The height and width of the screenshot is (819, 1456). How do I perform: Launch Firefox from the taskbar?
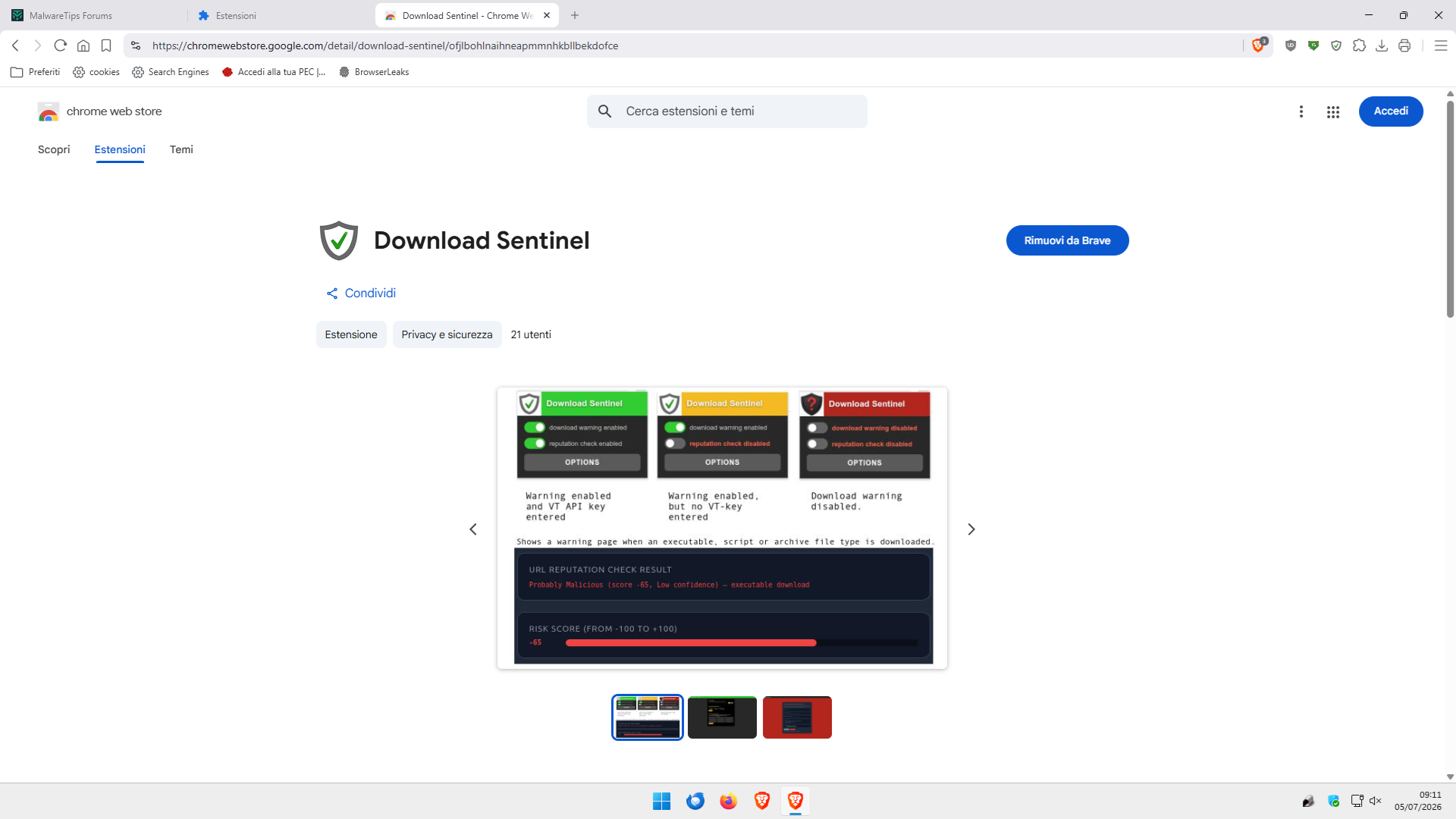pyautogui.click(x=729, y=801)
